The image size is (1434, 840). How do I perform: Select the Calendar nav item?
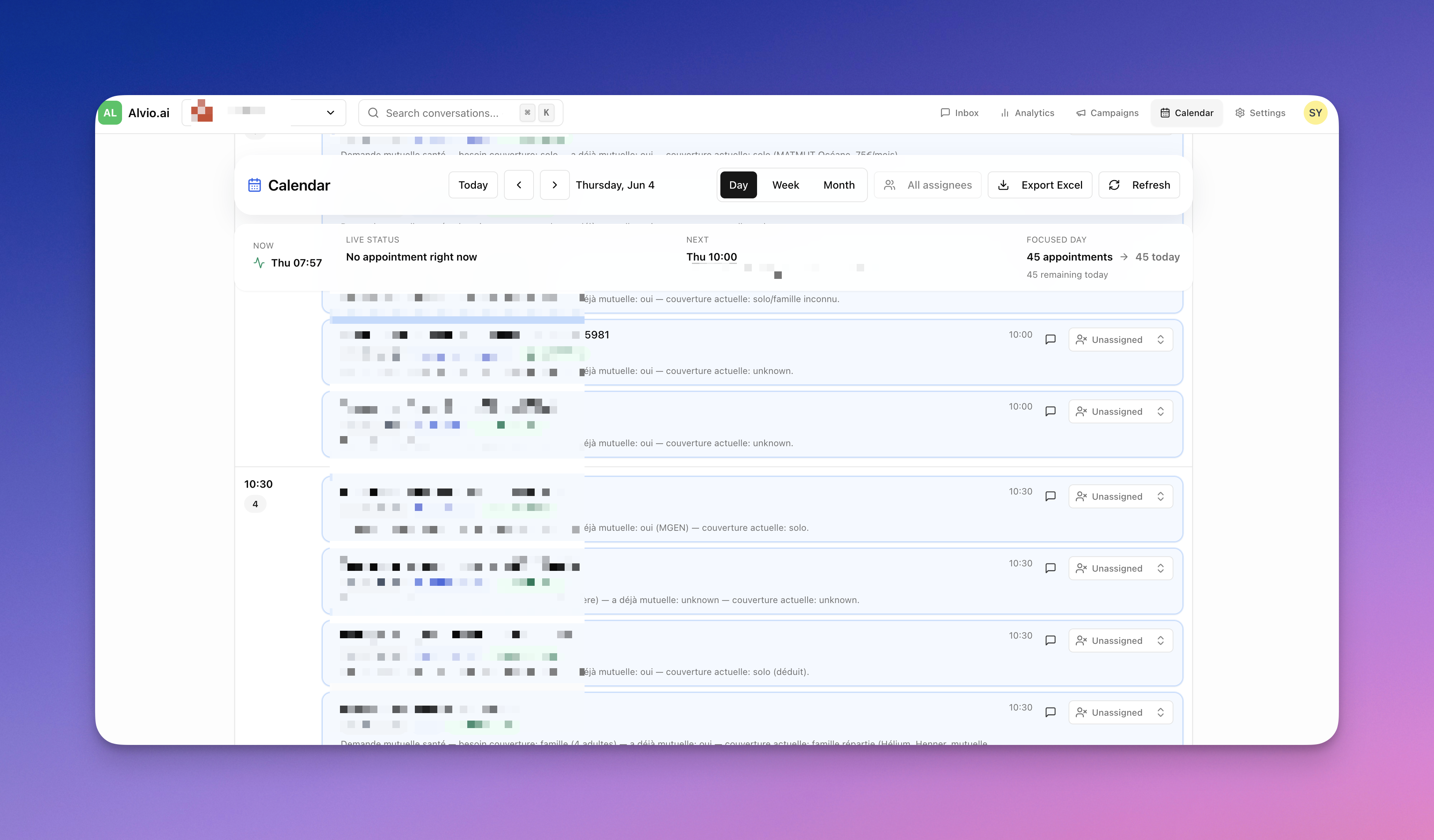pyautogui.click(x=1187, y=113)
